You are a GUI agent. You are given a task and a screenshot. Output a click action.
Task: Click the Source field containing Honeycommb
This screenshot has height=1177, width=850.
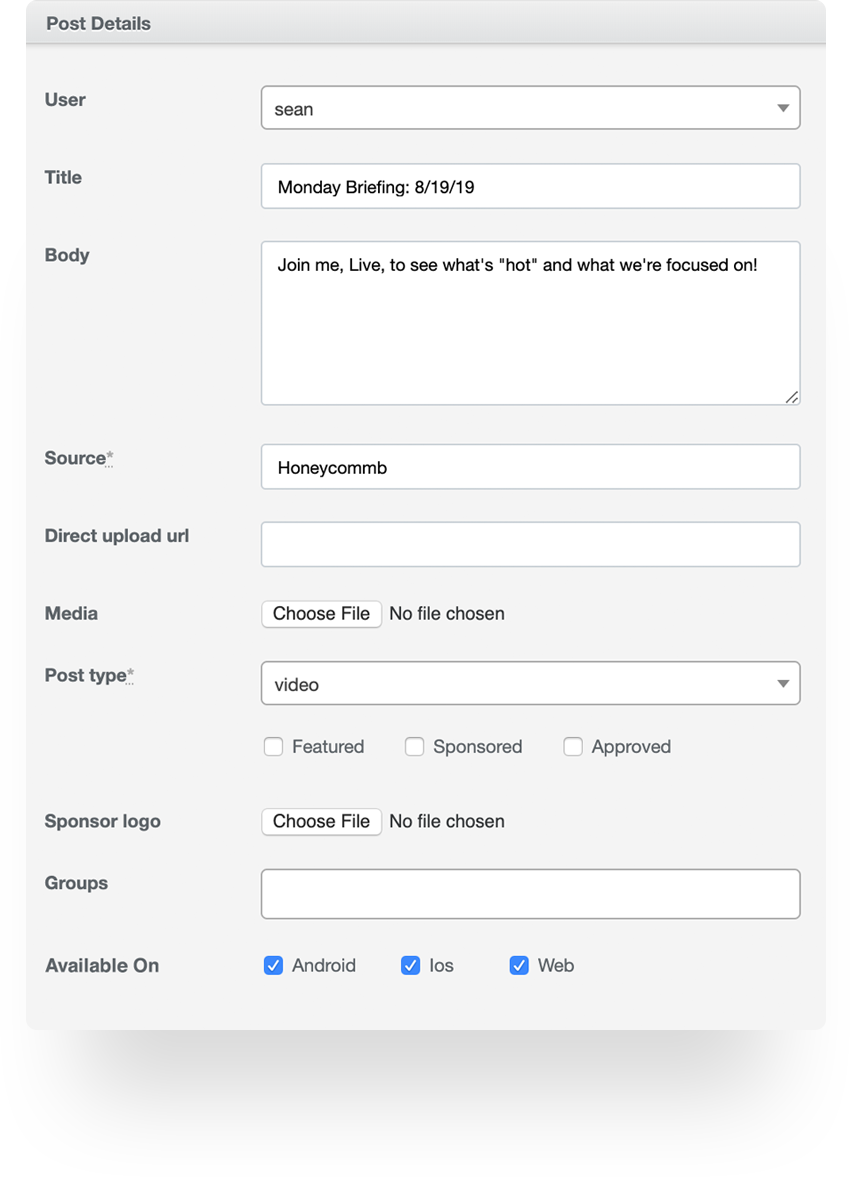(530, 467)
